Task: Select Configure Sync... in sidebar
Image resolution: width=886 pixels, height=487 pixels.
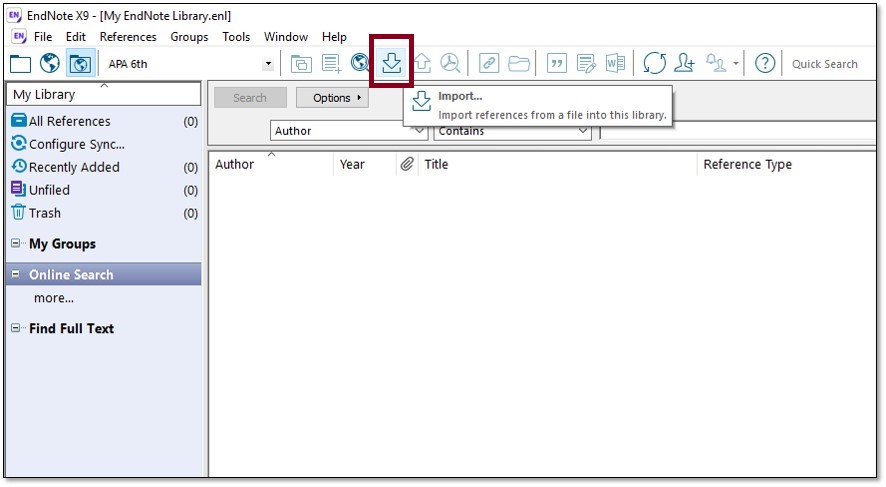Action: pyautogui.click(x=104, y=144)
